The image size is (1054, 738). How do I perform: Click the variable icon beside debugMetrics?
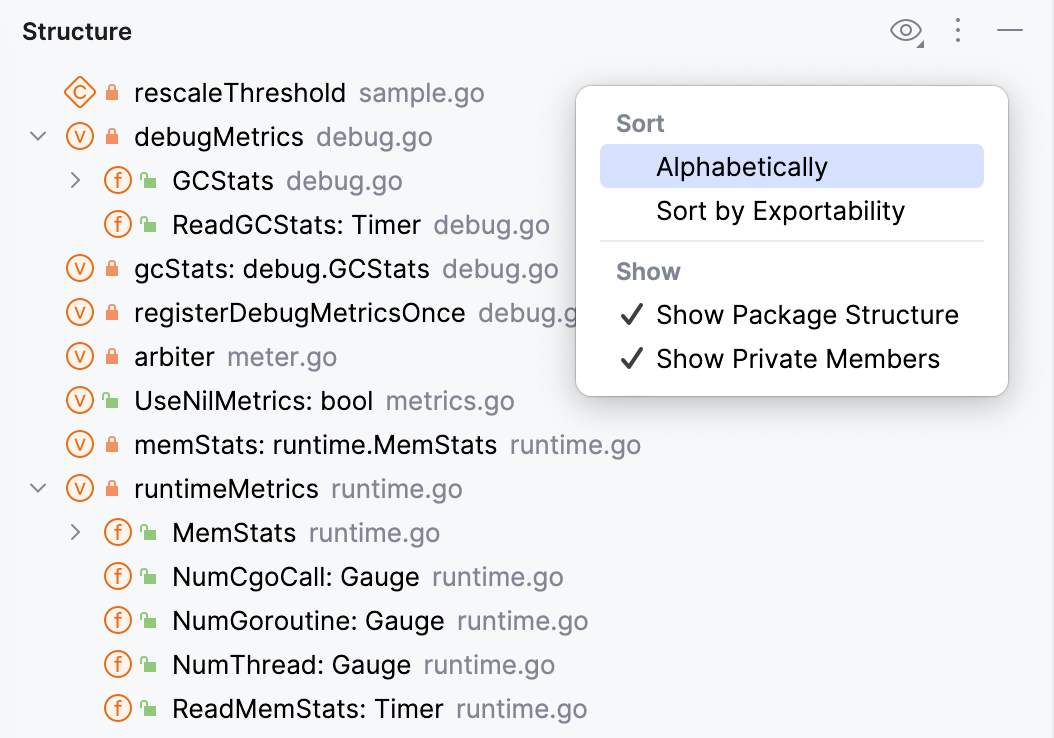tap(78, 136)
